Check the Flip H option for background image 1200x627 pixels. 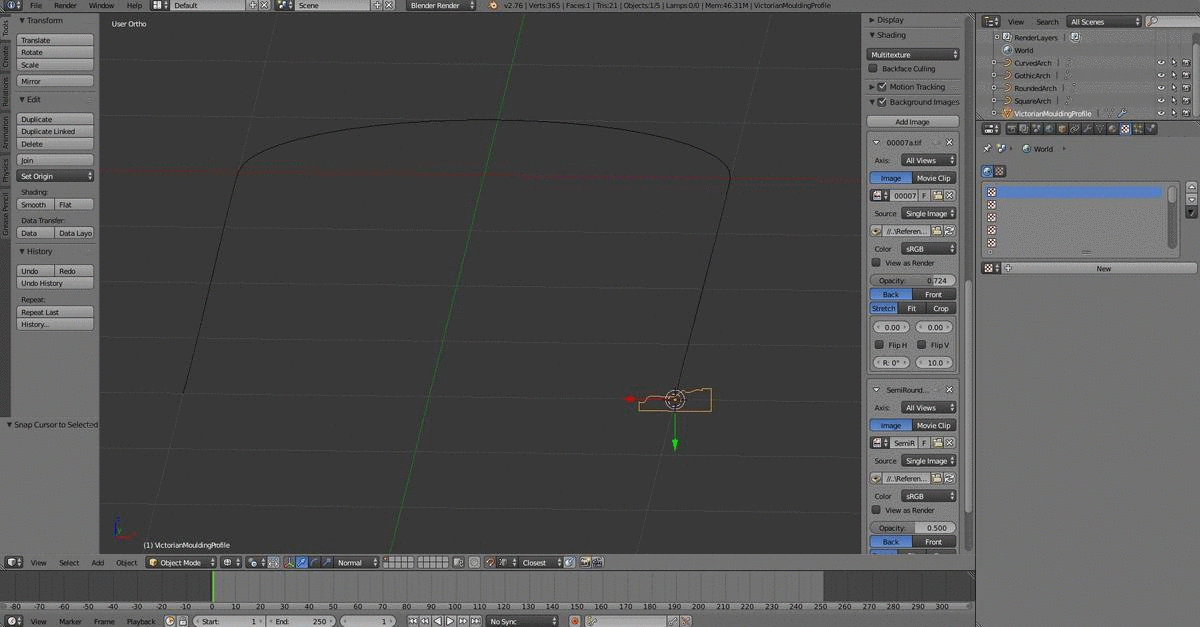pyautogui.click(x=880, y=345)
